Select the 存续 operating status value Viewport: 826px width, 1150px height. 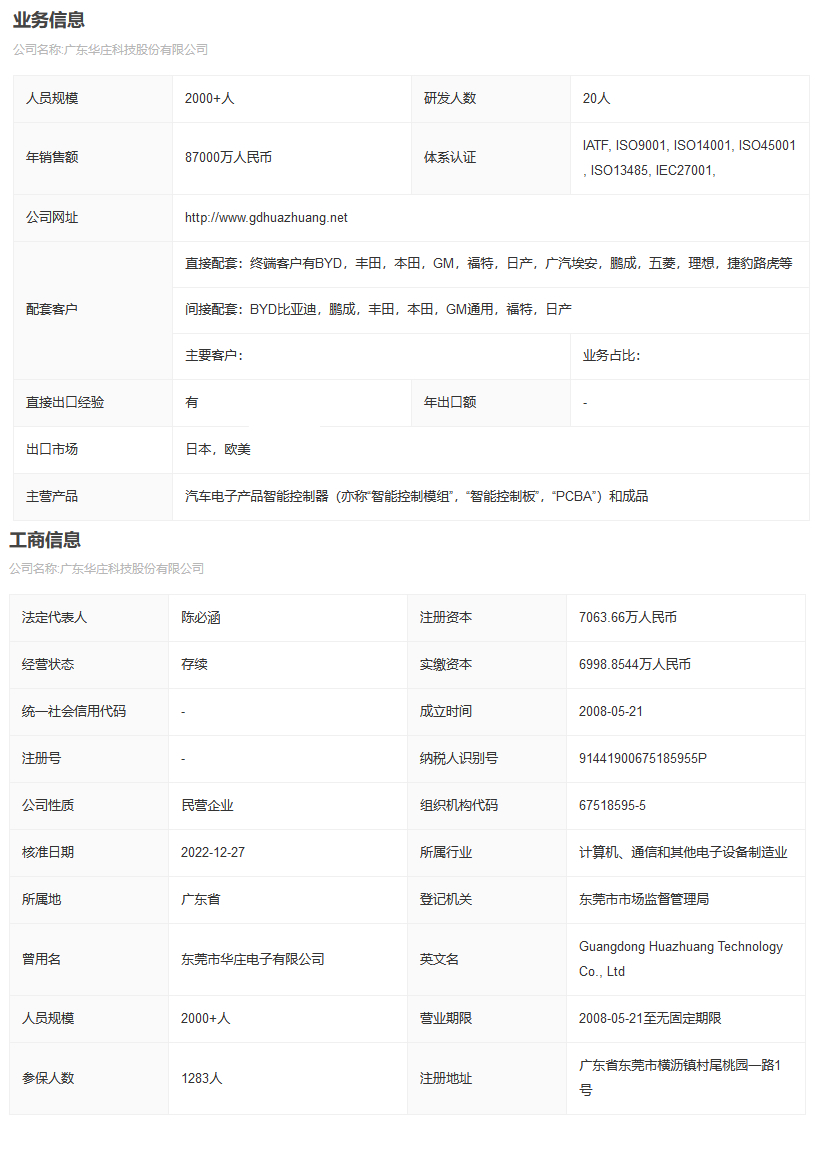point(194,664)
